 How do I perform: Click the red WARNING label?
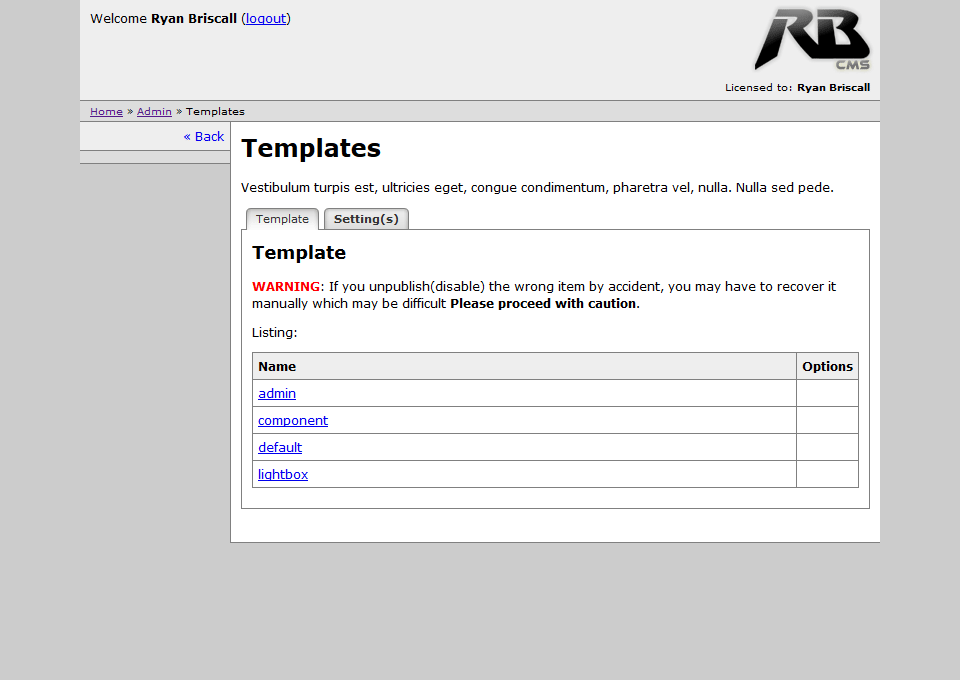(287, 287)
